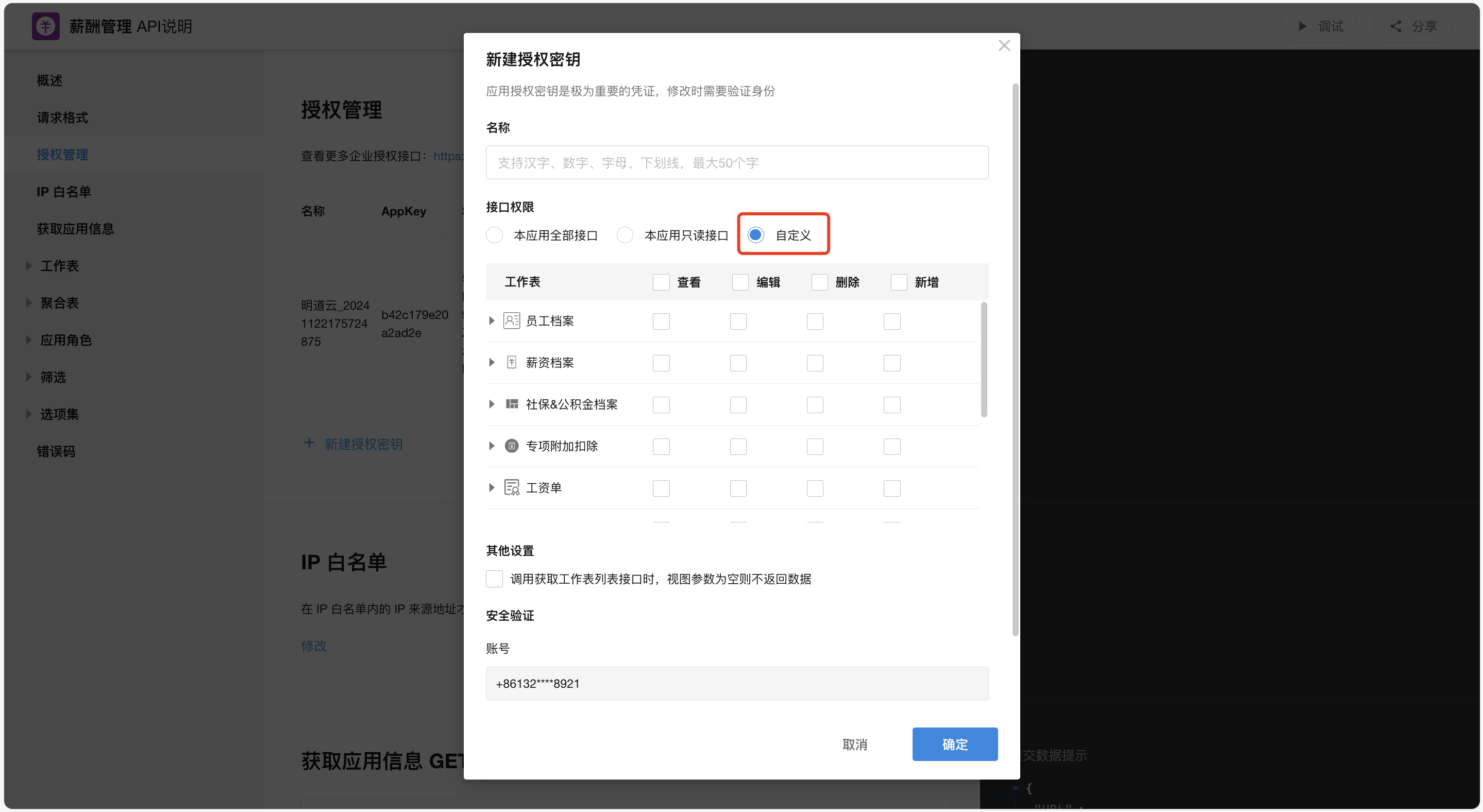
Task: Enable 删除 permission for 工资单
Action: click(x=815, y=488)
